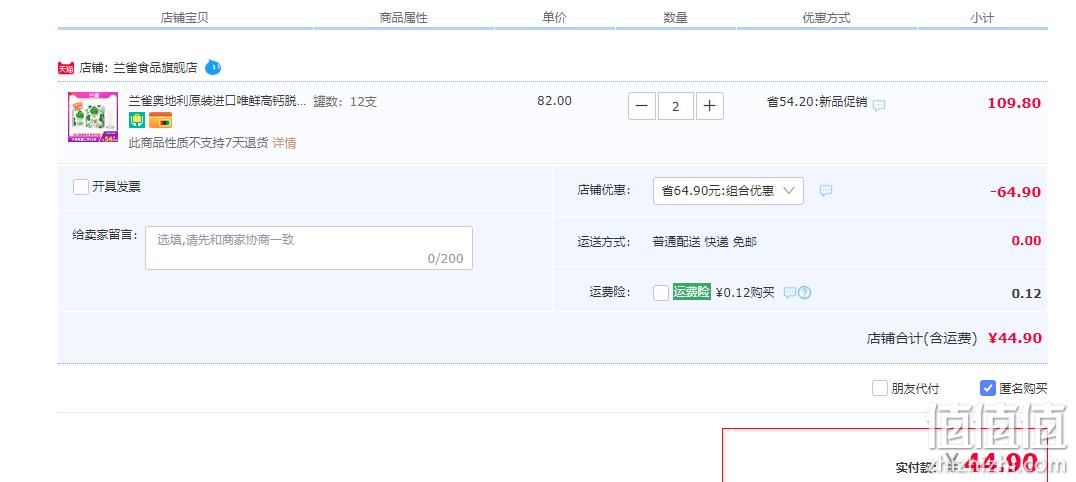This screenshot has width=1076, height=482.
Task: Click the subtotal 109.80
Action: 1014,104
